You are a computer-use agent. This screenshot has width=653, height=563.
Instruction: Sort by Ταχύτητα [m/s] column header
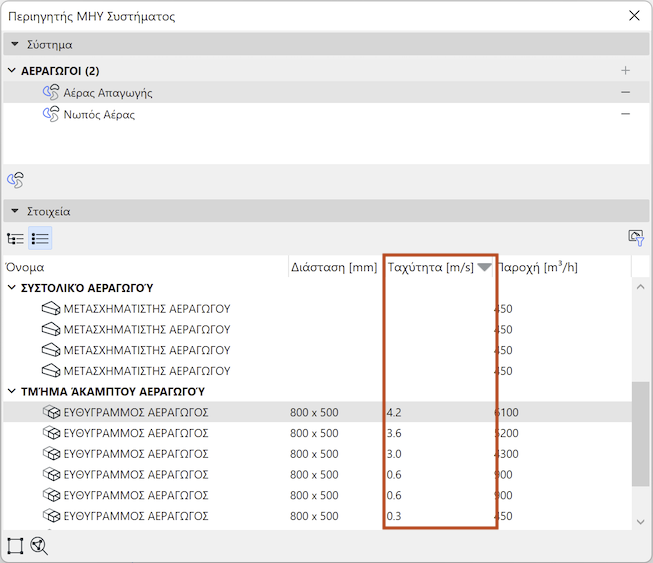(x=430, y=268)
